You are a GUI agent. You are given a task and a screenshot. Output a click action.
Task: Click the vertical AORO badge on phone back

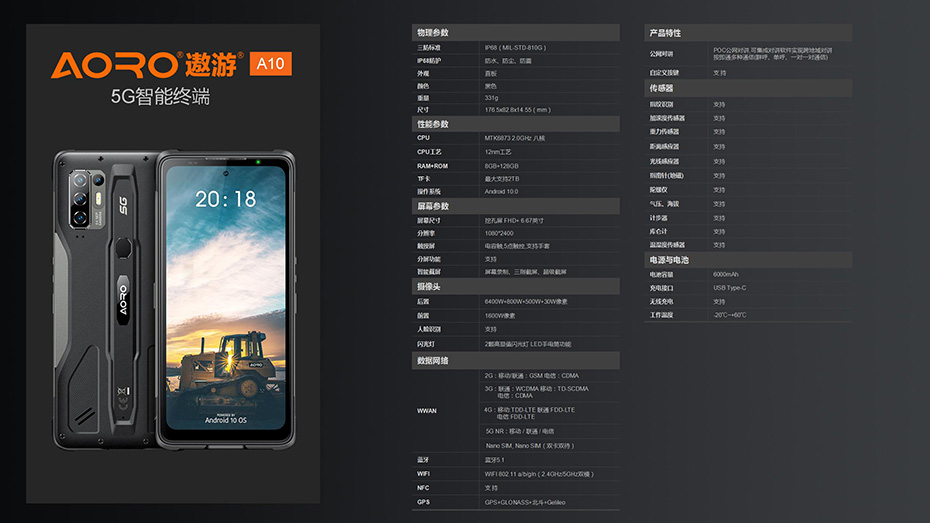[123, 300]
